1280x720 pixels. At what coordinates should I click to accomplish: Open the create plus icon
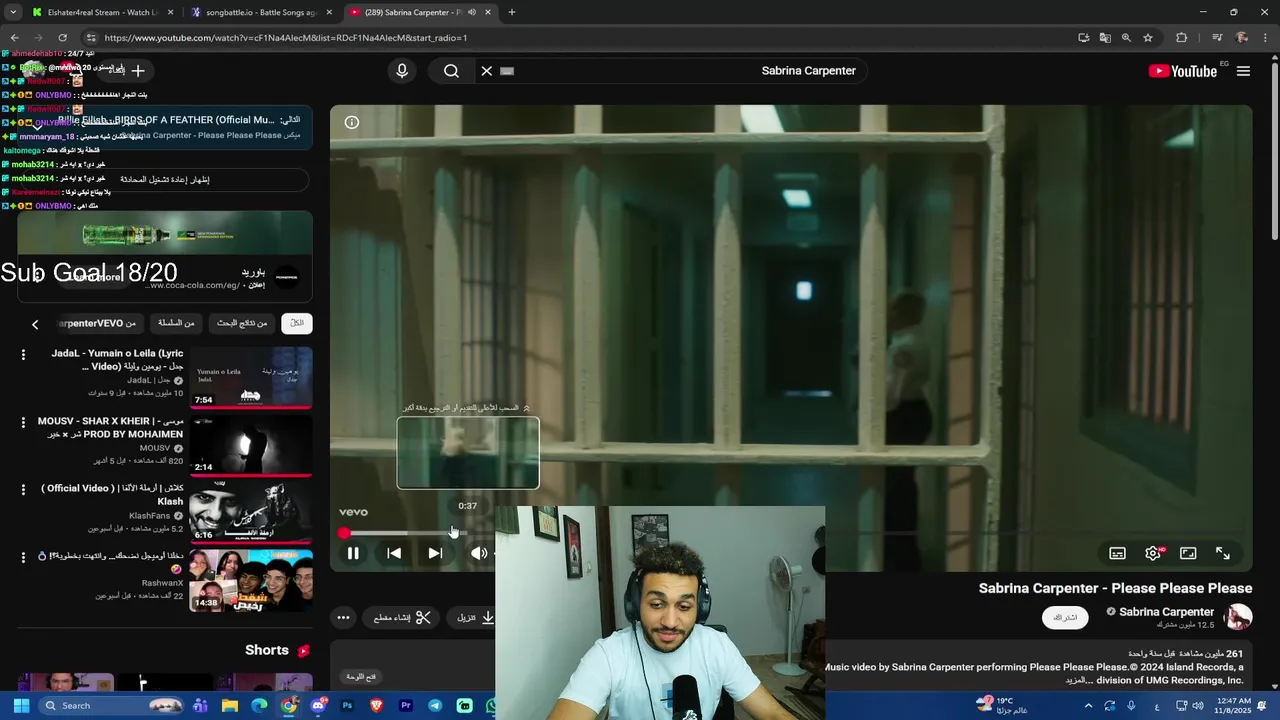coord(138,71)
